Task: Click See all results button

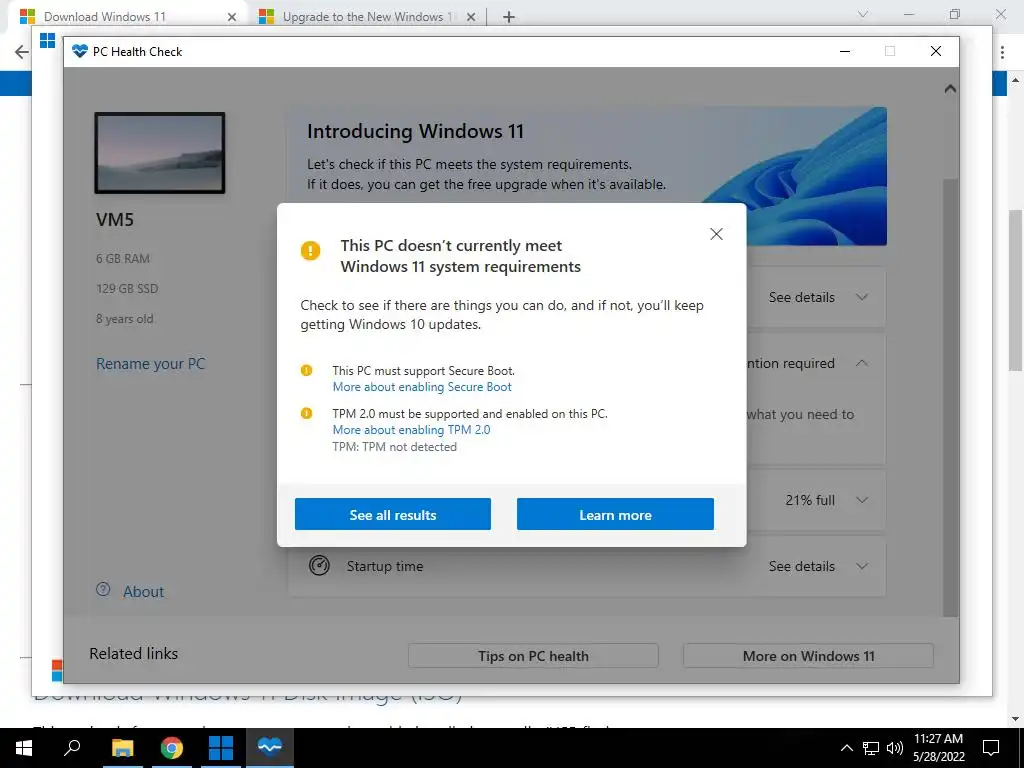Action: (392, 515)
